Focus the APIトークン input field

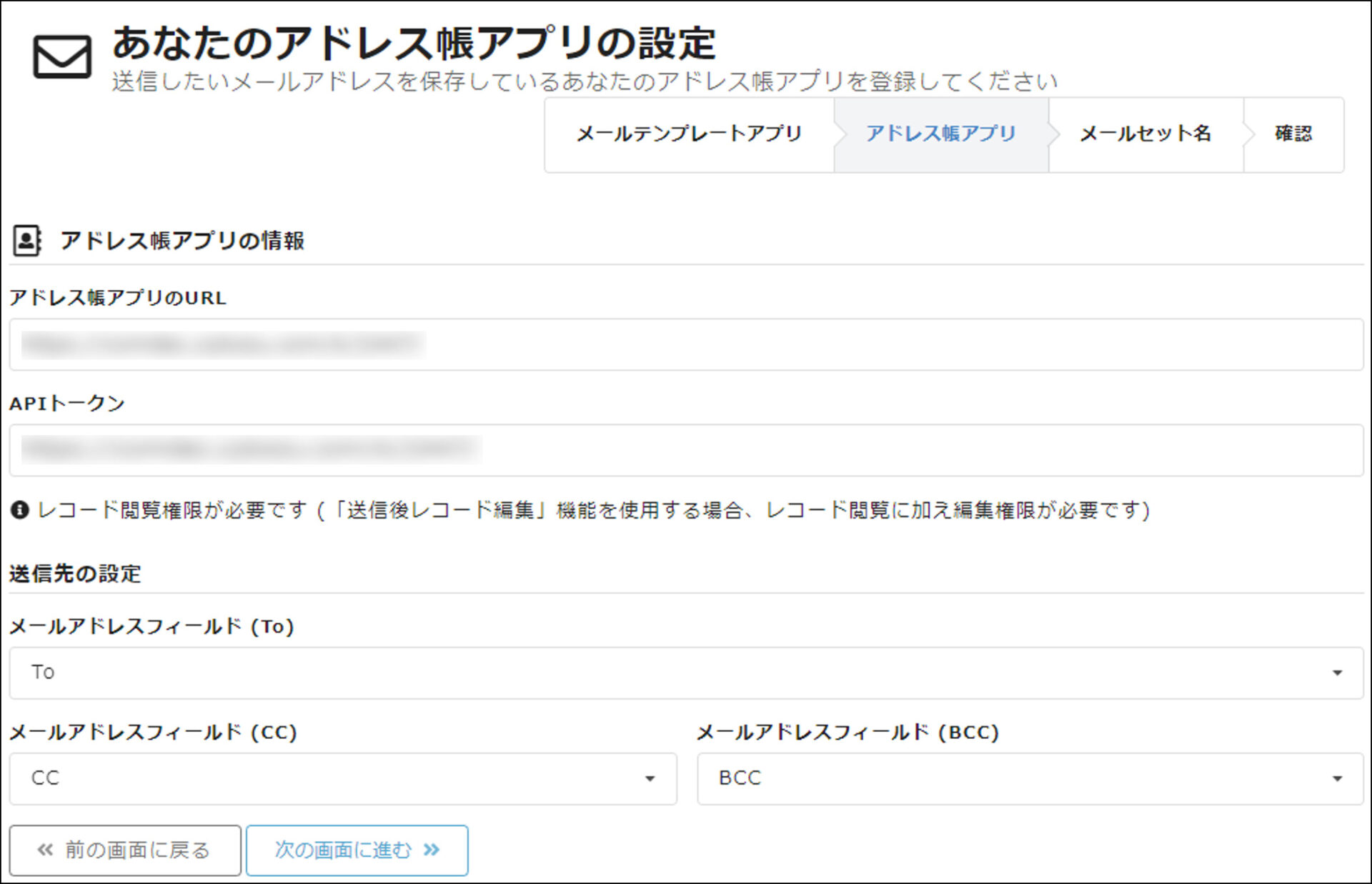686,450
